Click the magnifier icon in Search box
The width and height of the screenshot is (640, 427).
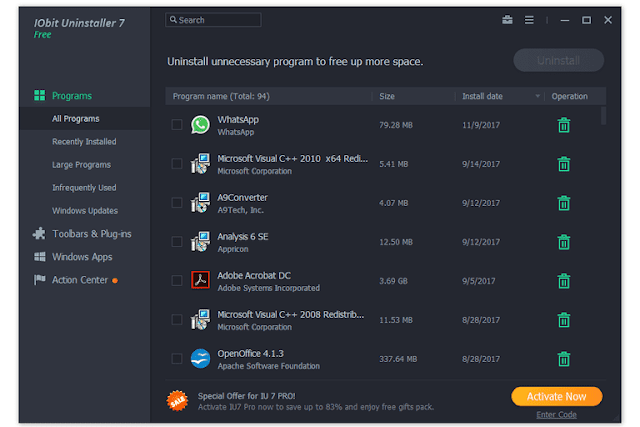tap(173, 20)
